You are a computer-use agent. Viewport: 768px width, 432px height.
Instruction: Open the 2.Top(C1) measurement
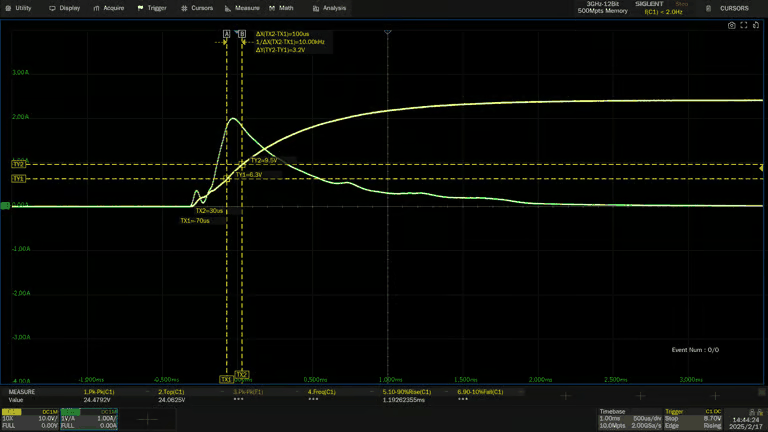pyautogui.click(x=171, y=392)
